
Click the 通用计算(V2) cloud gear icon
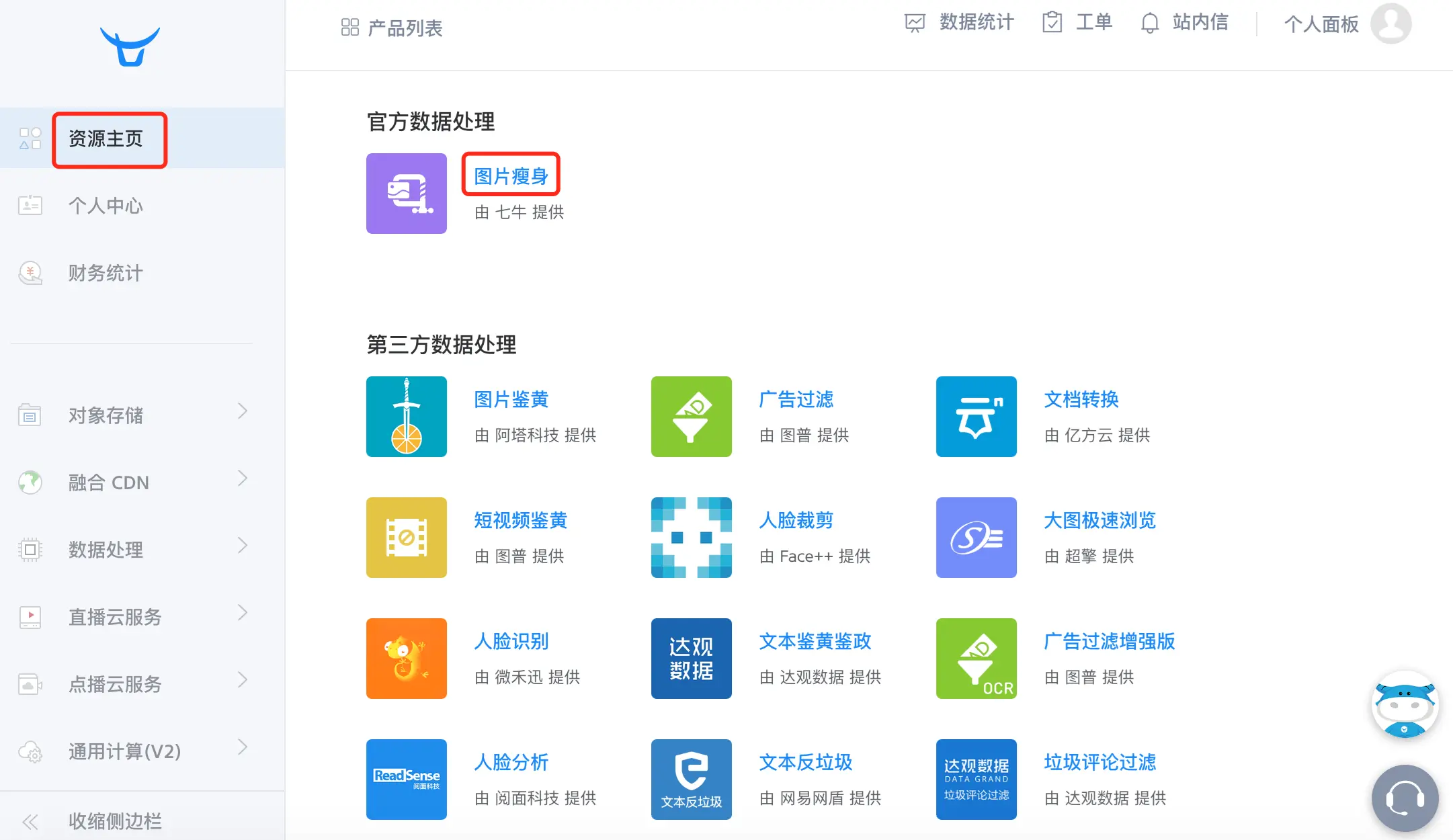pyautogui.click(x=31, y=751)
